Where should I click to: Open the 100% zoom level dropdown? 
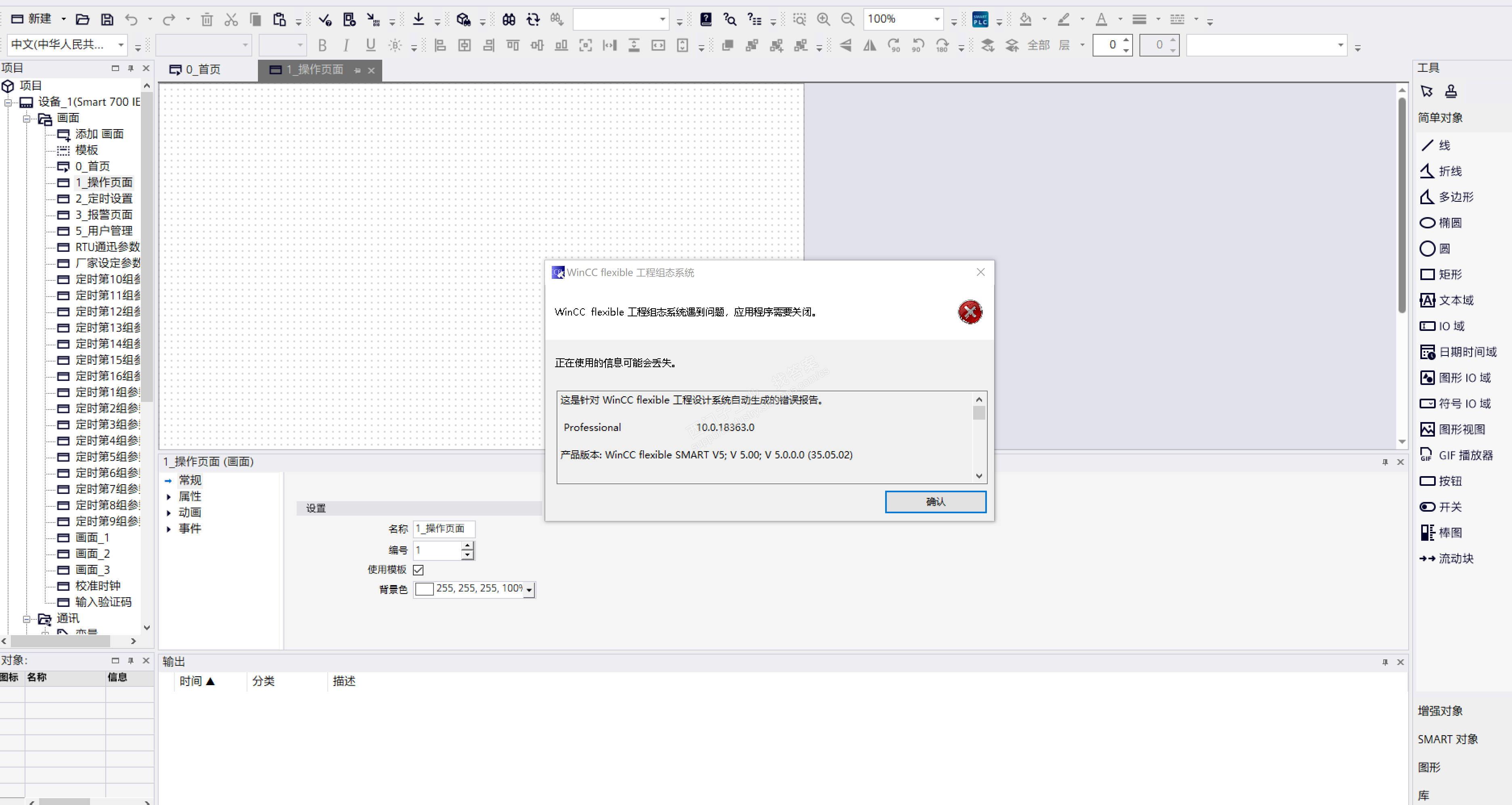937,19
